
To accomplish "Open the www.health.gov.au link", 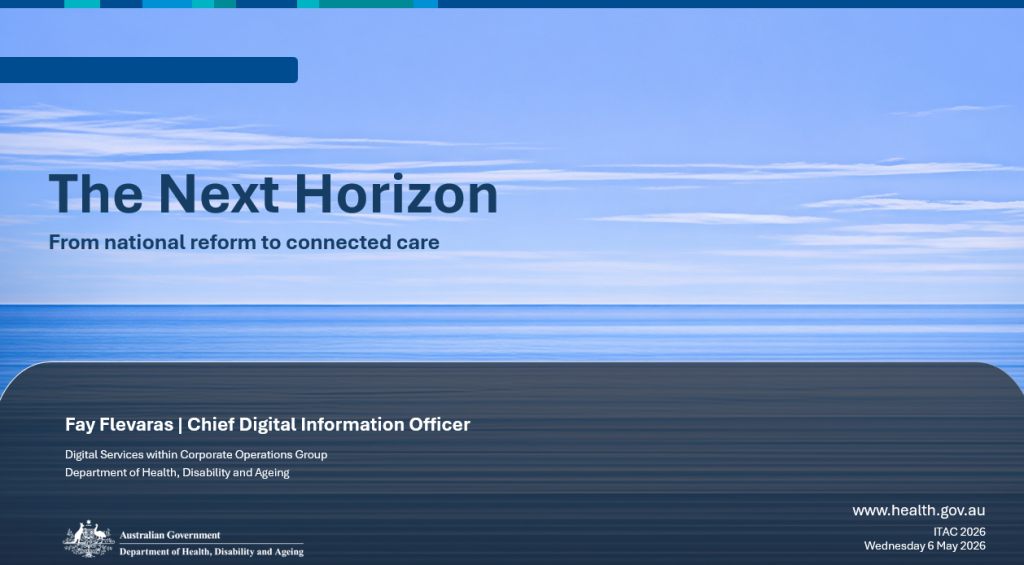I will point(918,510).
